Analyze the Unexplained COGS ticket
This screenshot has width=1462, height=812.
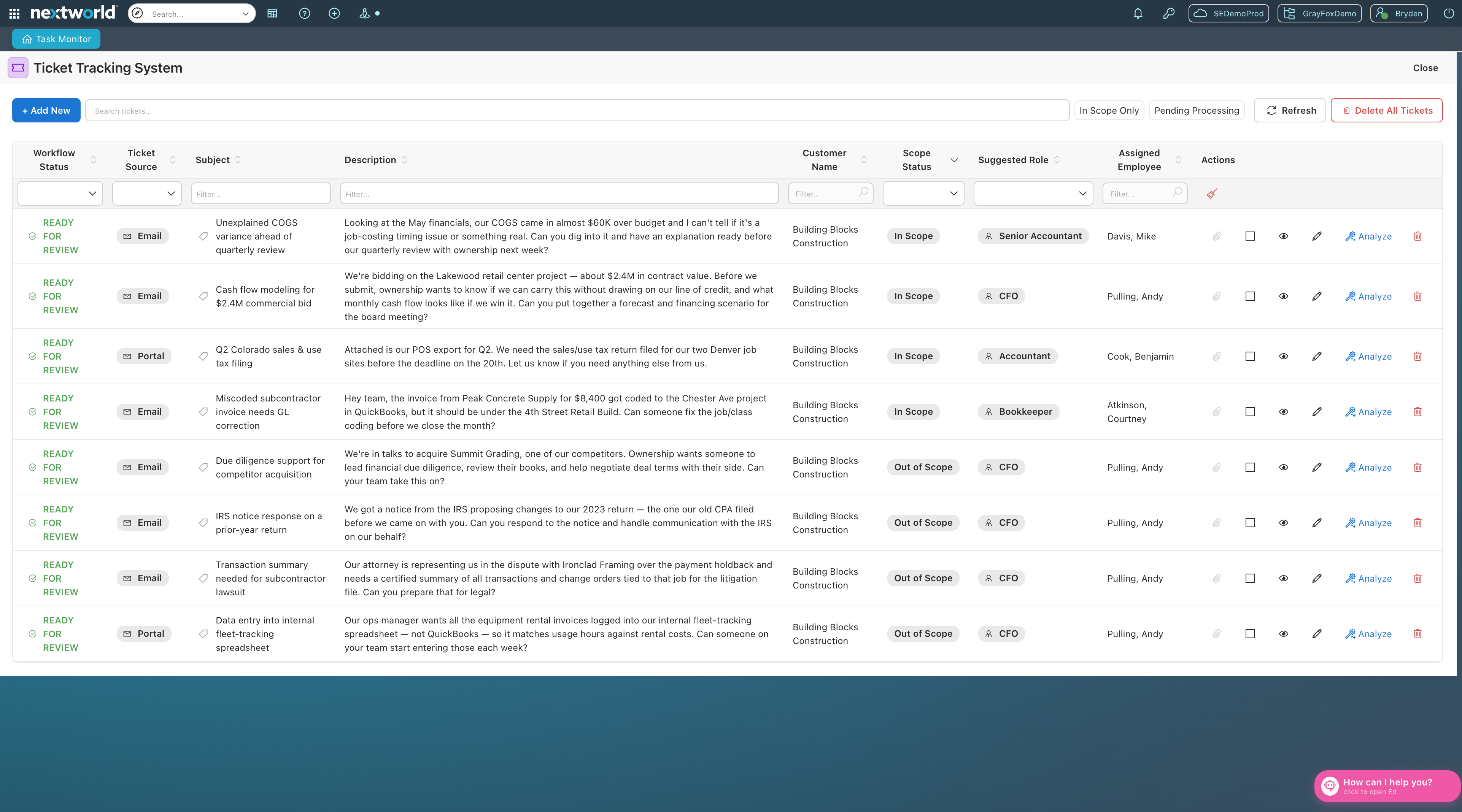[1368, 236]
